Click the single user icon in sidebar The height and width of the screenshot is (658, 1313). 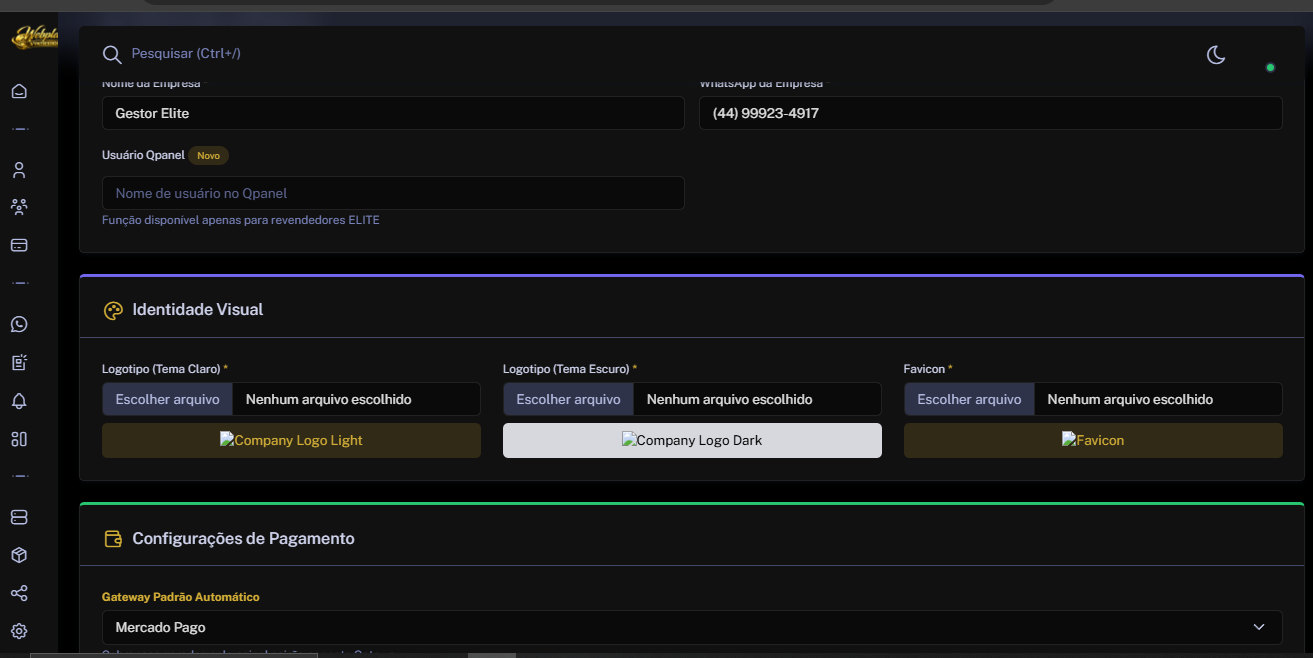pyautogui.click(x=19, y=170)
